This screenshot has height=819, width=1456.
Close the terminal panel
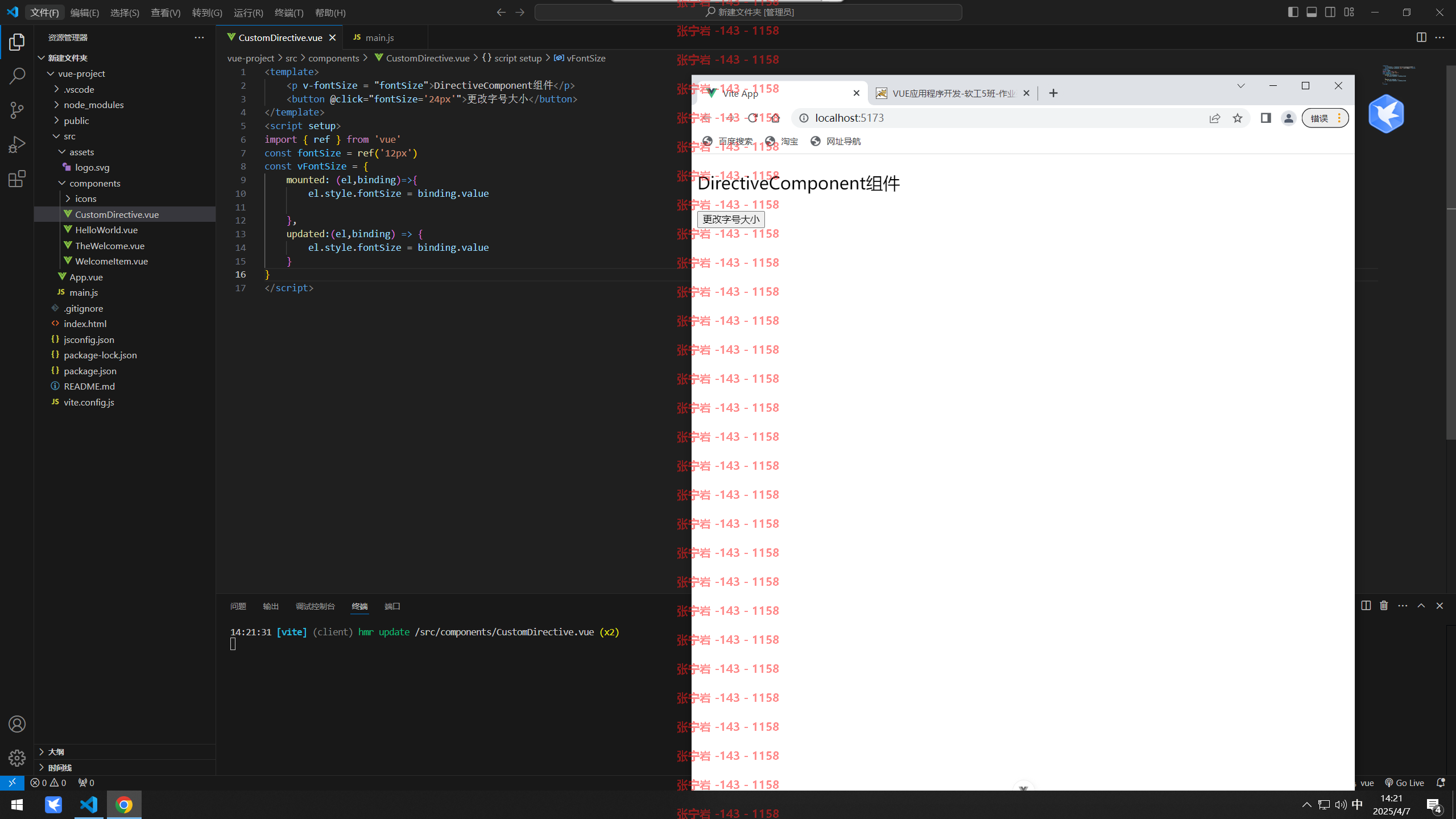pos(1440,606)
